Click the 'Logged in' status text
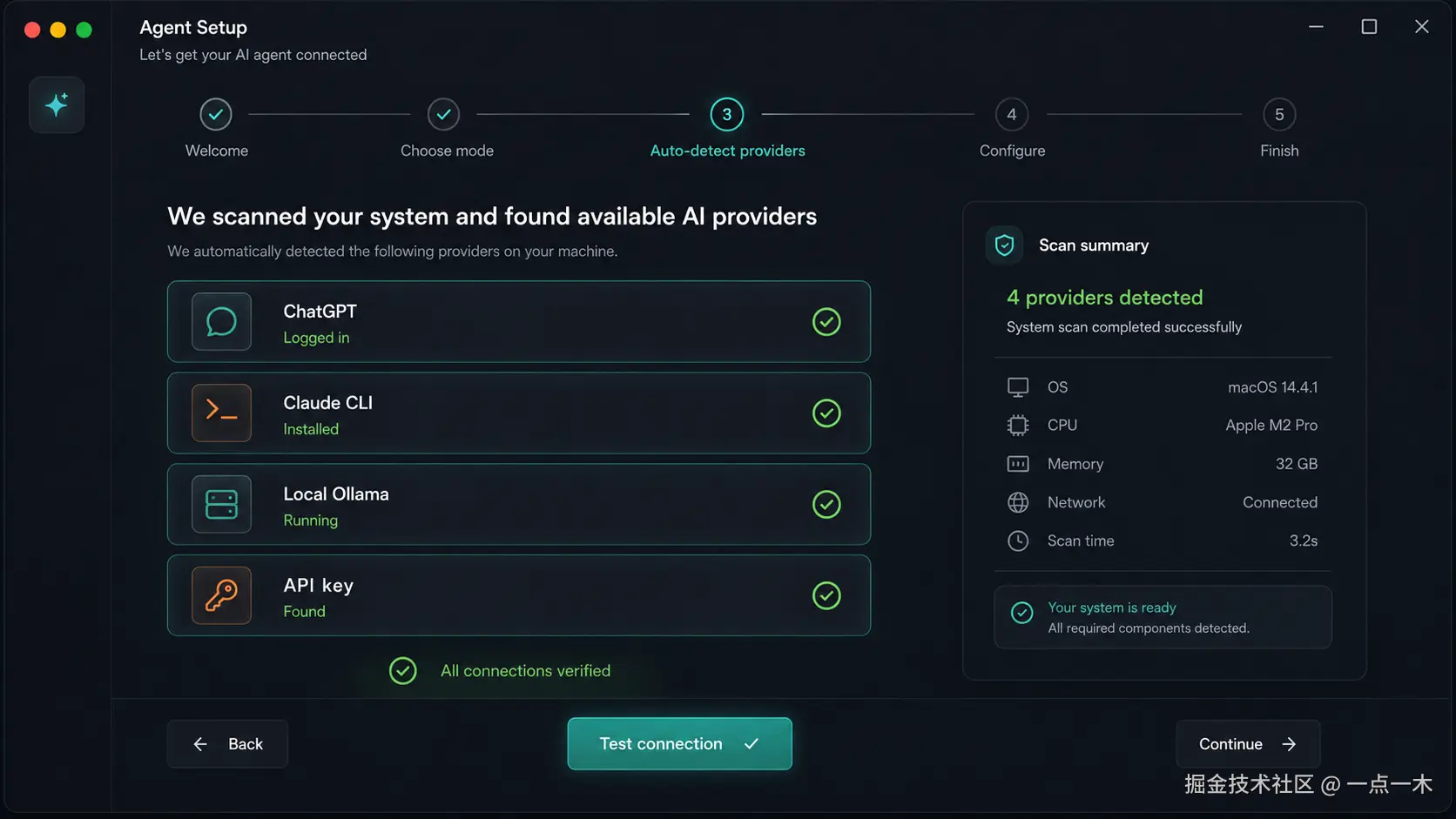The height and width of the screenshot is (819, 1456). (x=316, y=338)
